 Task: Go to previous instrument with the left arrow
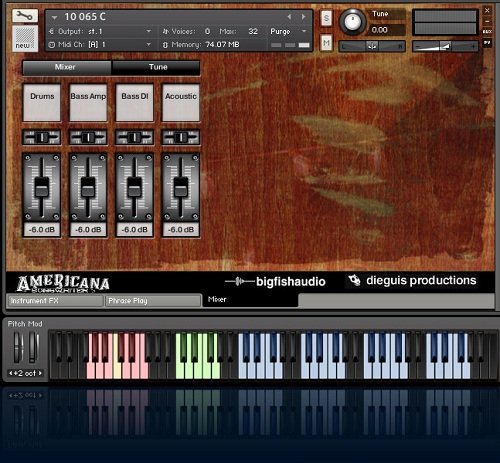(x=289, y=17)
